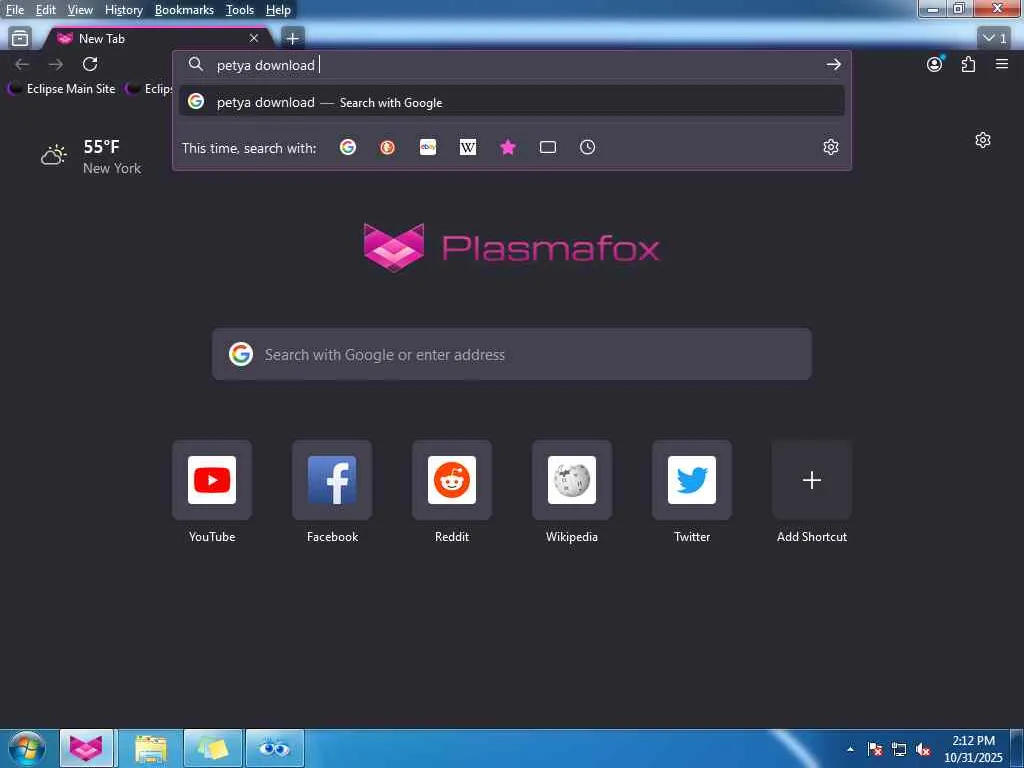The width and height of the screenshot is (1024, 768).
Task: Open Windows Explorer from taskbar
Action: pyautogui.click(x=150, y=748)
